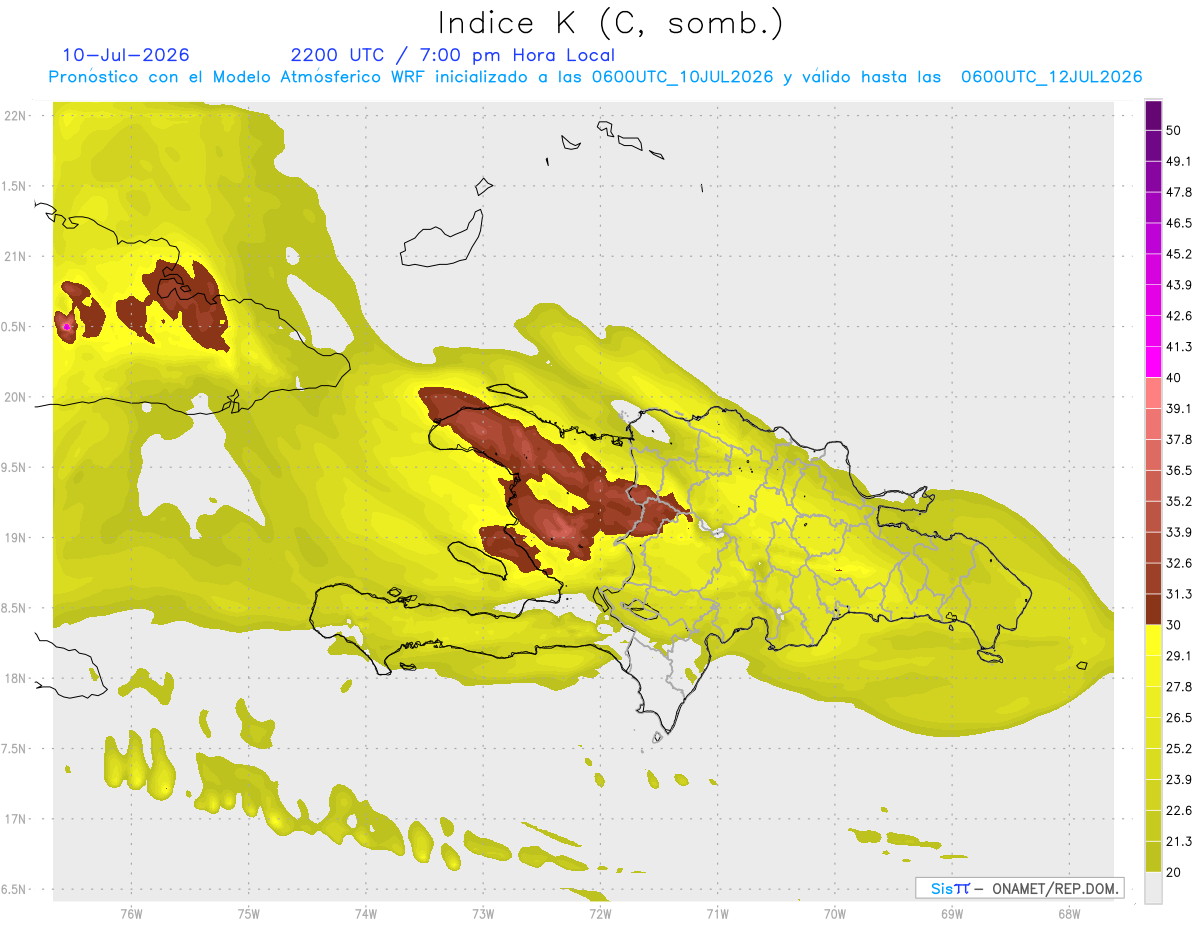Viewport: 1200px width, 927px height.
Task: Click the "37.8" colorbar label
Action: point(1179,439)
